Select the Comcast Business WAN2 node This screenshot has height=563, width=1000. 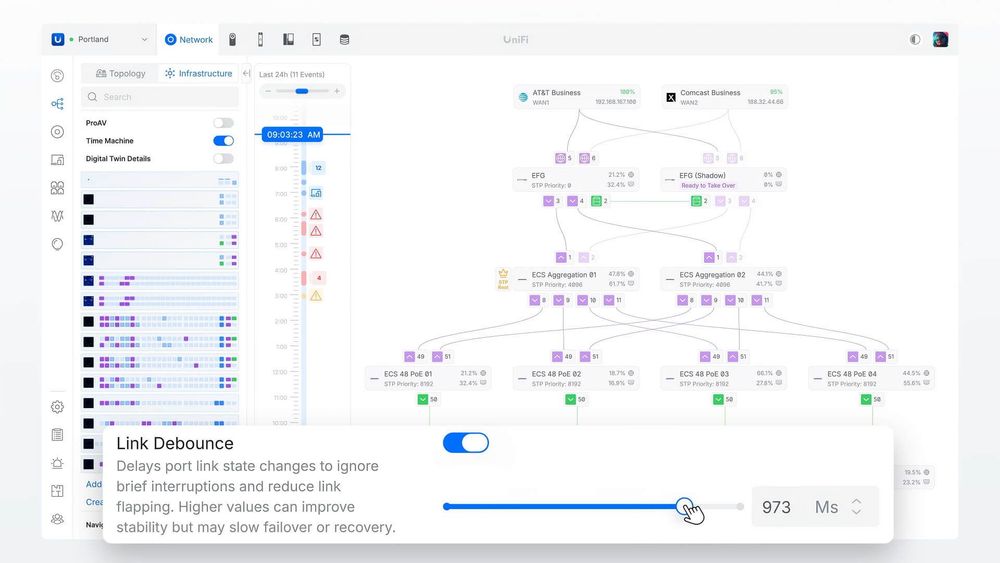(x=724, y=97)
